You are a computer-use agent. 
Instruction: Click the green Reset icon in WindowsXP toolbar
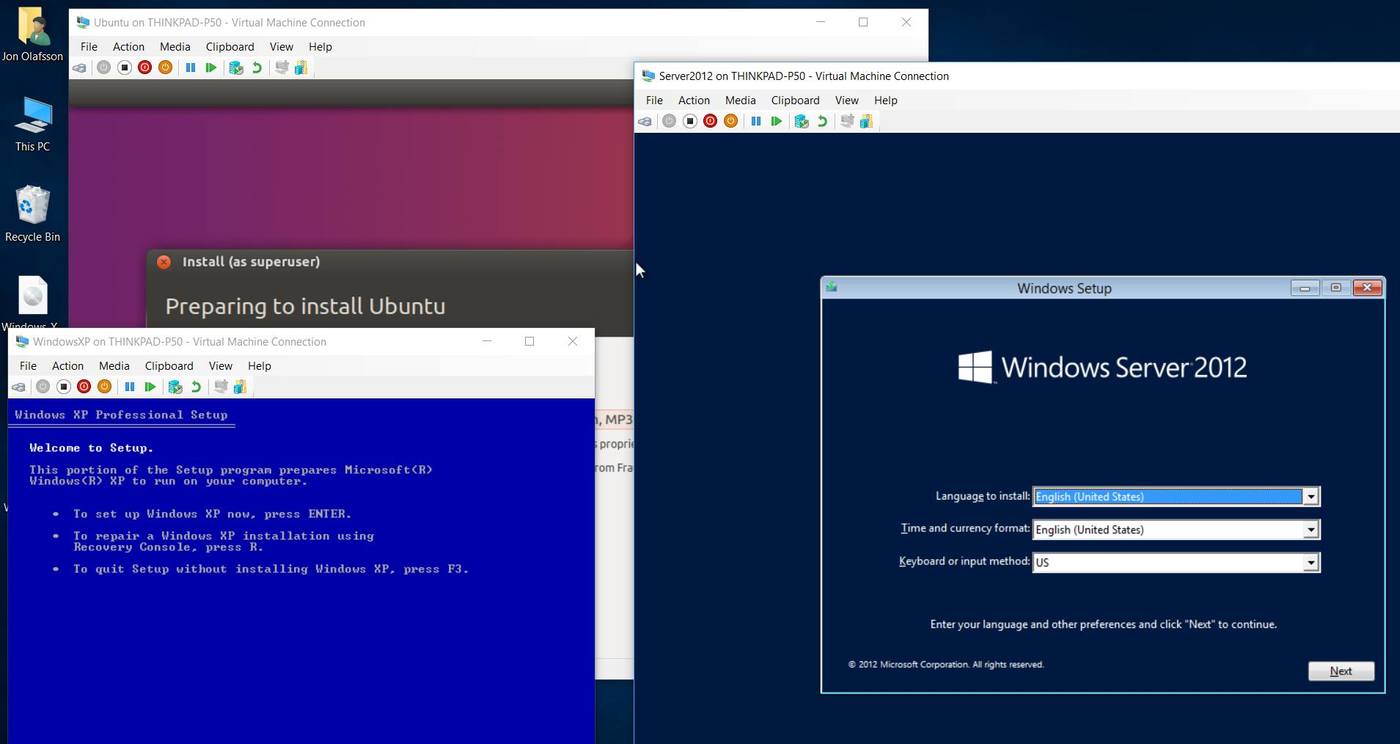[x=150, y=387]
